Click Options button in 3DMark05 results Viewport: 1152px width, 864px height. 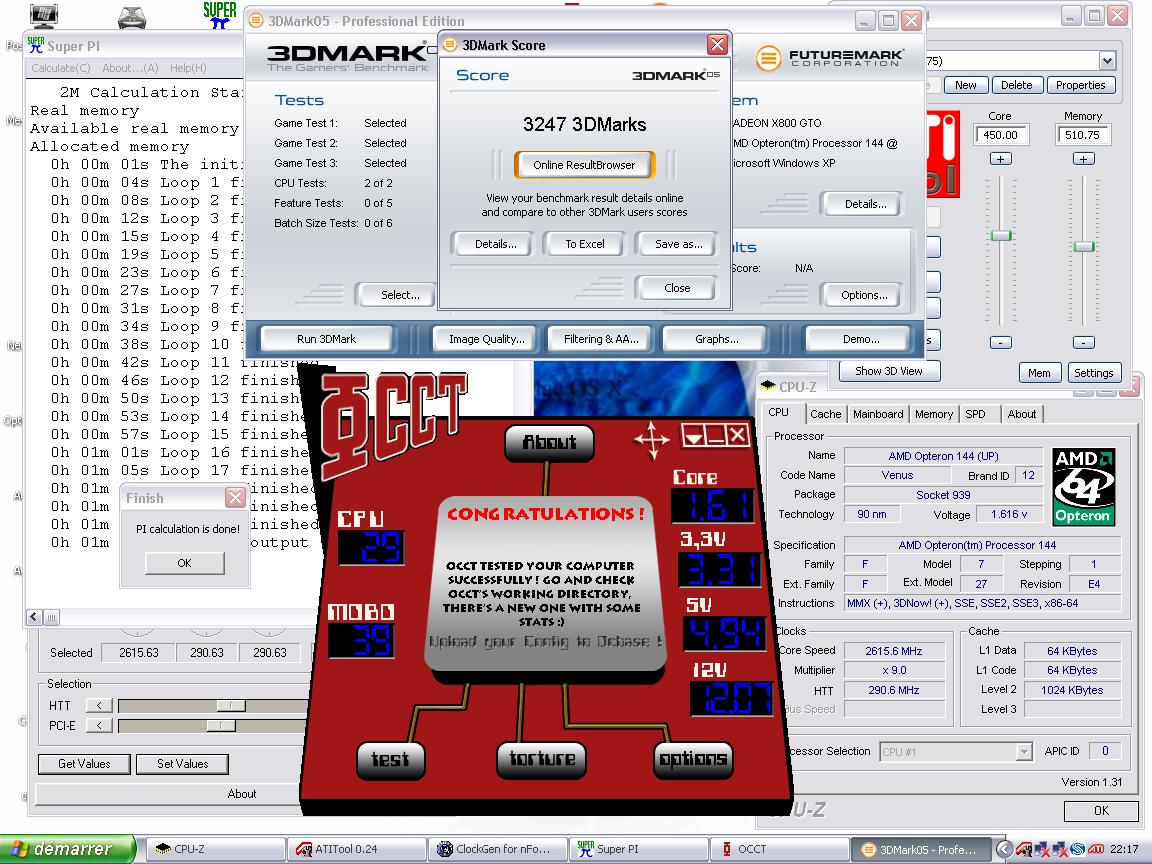(x=864, y=295)
